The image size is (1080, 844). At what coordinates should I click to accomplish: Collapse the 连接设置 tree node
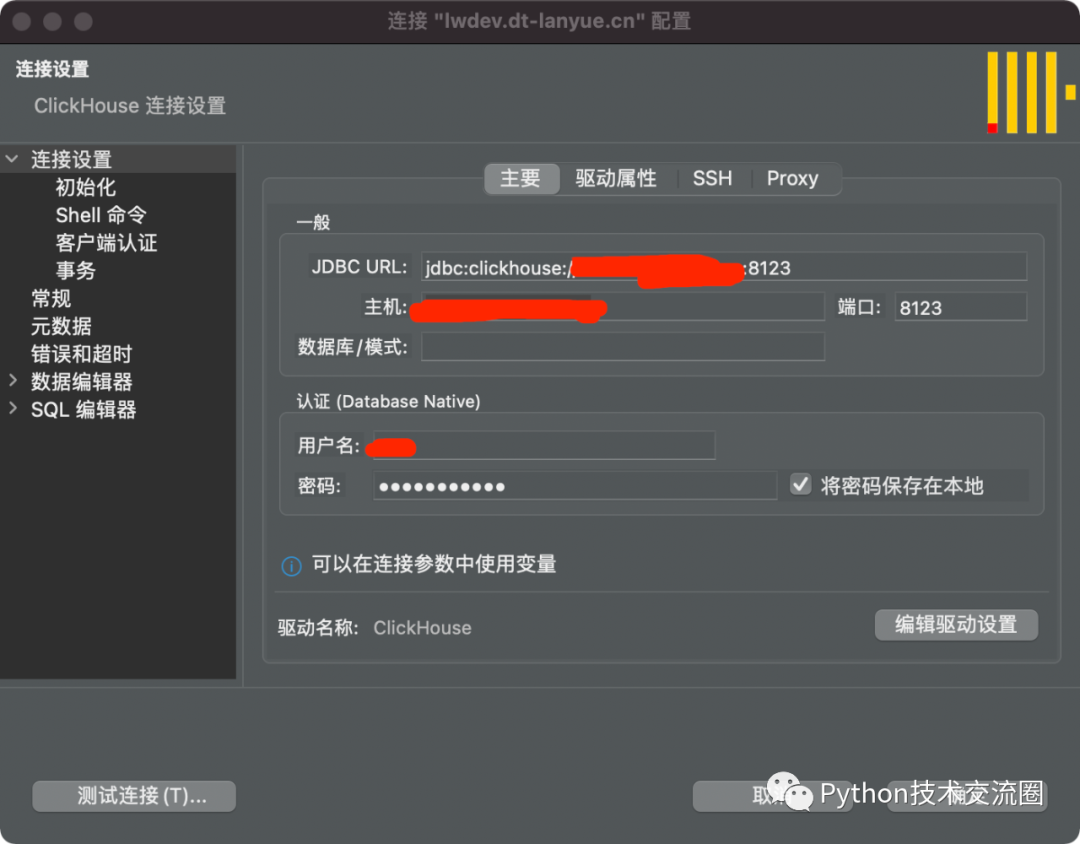pyautogui.click(x=12, y=159)
